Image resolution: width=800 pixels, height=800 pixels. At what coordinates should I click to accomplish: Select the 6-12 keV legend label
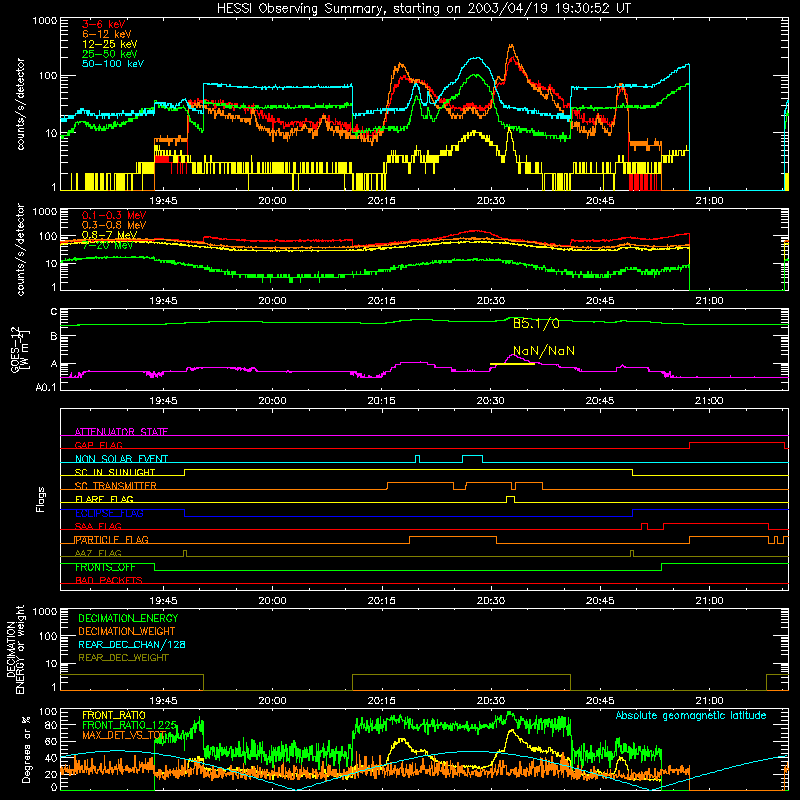pos(107,34)
